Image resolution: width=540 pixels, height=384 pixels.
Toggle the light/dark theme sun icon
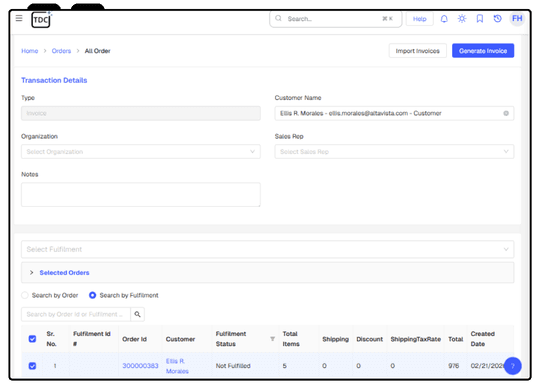point(462,19)
